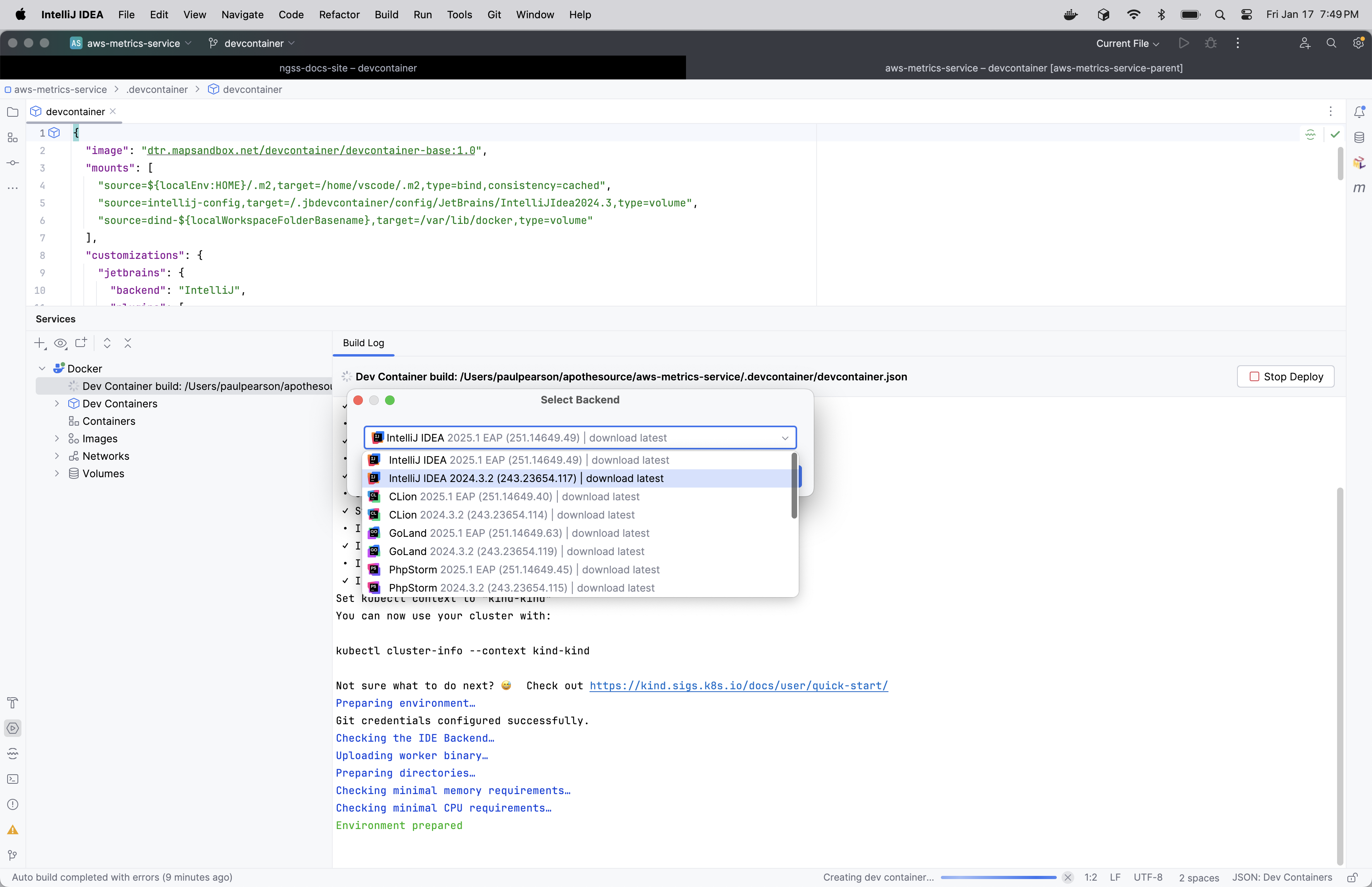Click the inspections checkmark in editor

pyautogui.click(x=1335, y=134)
